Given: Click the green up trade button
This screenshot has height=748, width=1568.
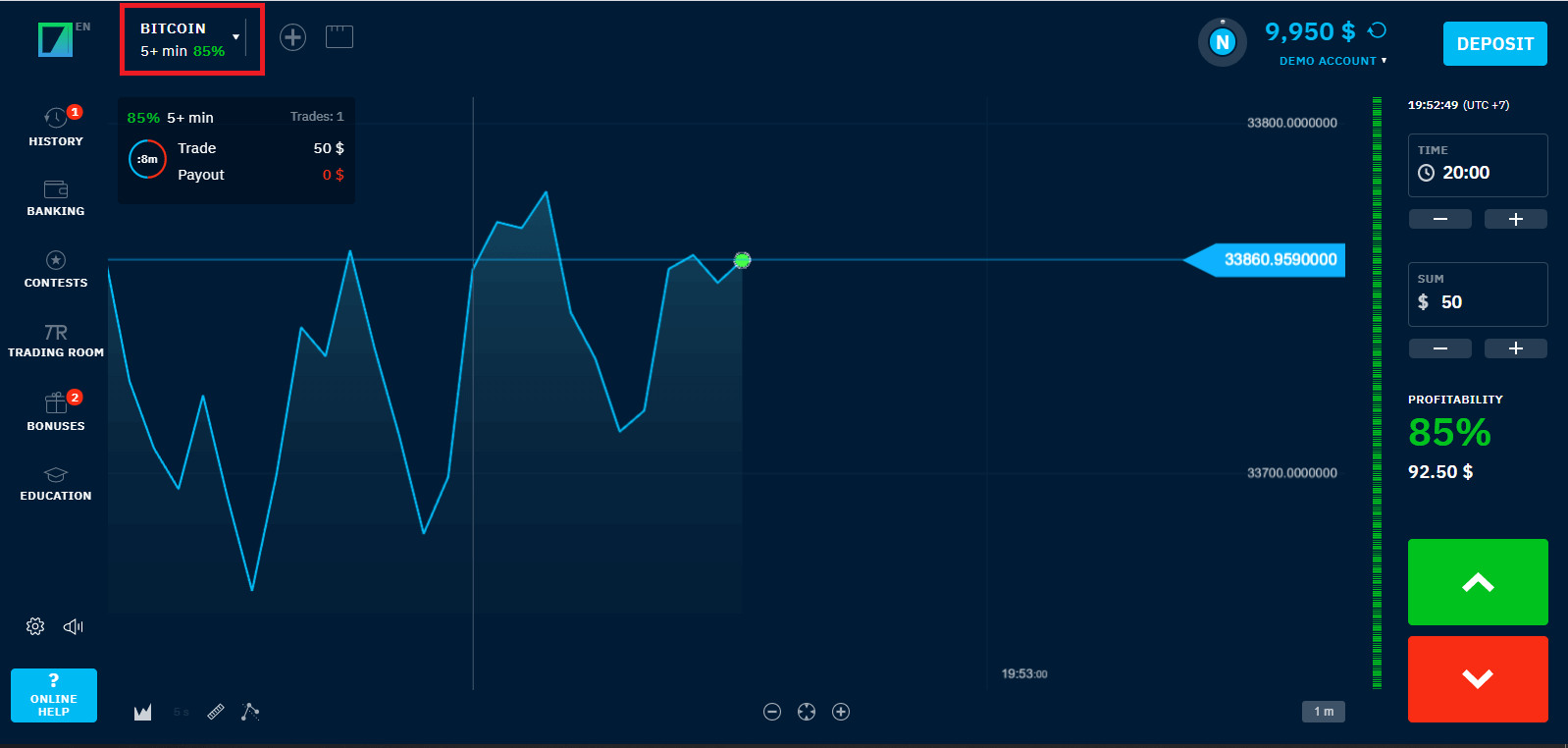Looking at the screenshot, I should 1478,582.
